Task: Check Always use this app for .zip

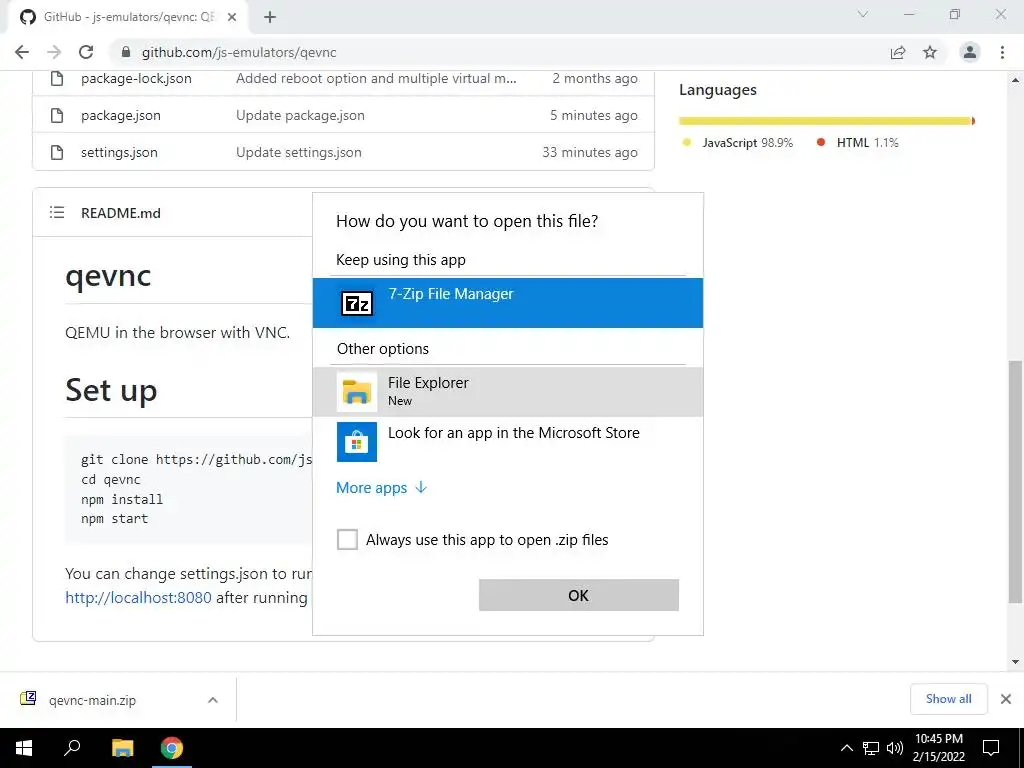Action: pos(347,539)
